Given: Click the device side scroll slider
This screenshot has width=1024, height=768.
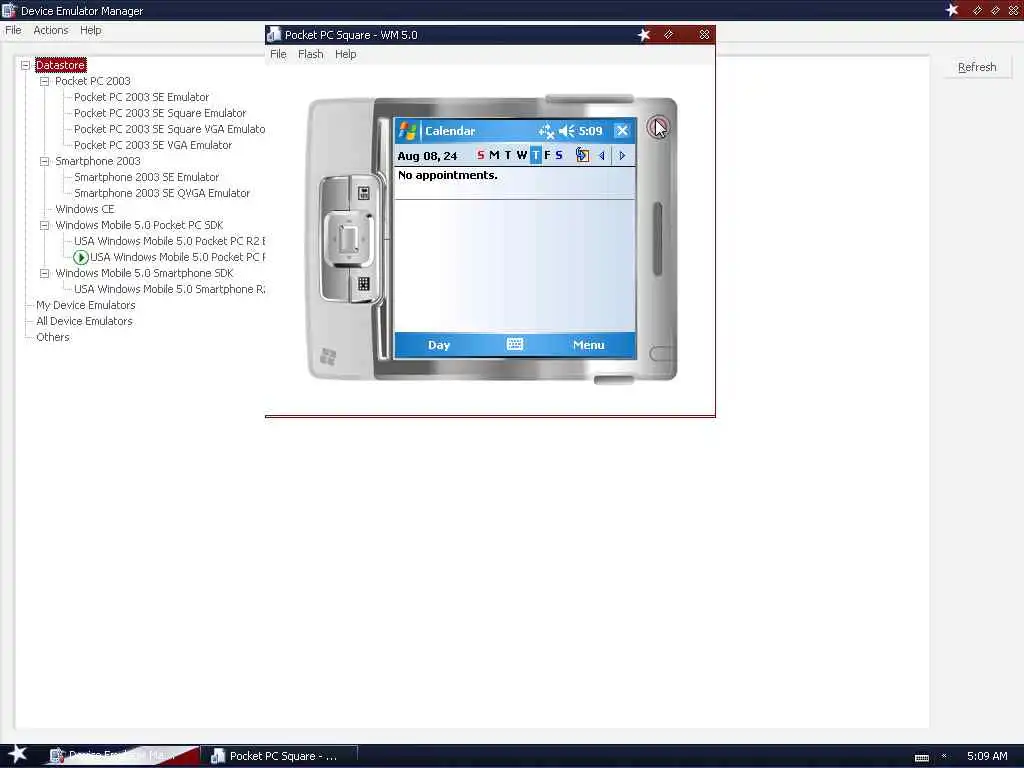Looking at the screenshot, I should point(658,238).
